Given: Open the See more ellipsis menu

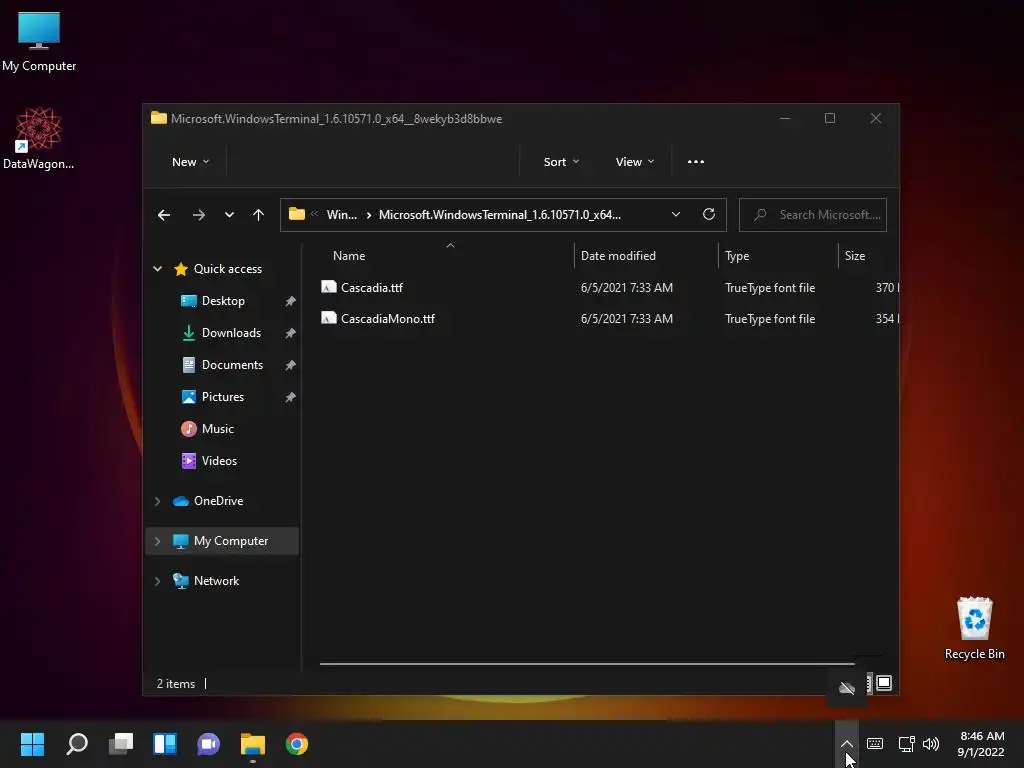Looking at the screenshot, I should click(x=696, y=162).
